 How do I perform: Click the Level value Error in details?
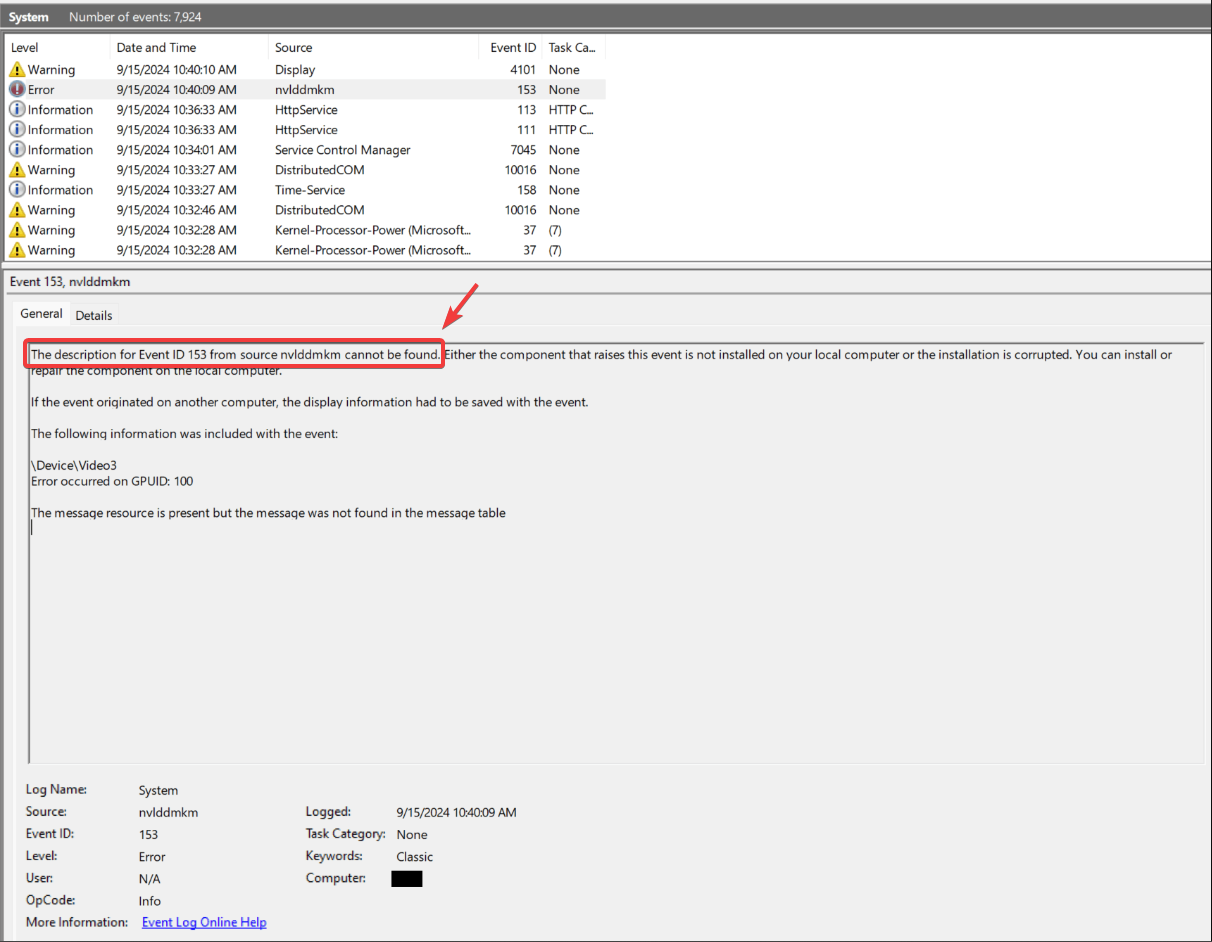(x=152, y=856)
